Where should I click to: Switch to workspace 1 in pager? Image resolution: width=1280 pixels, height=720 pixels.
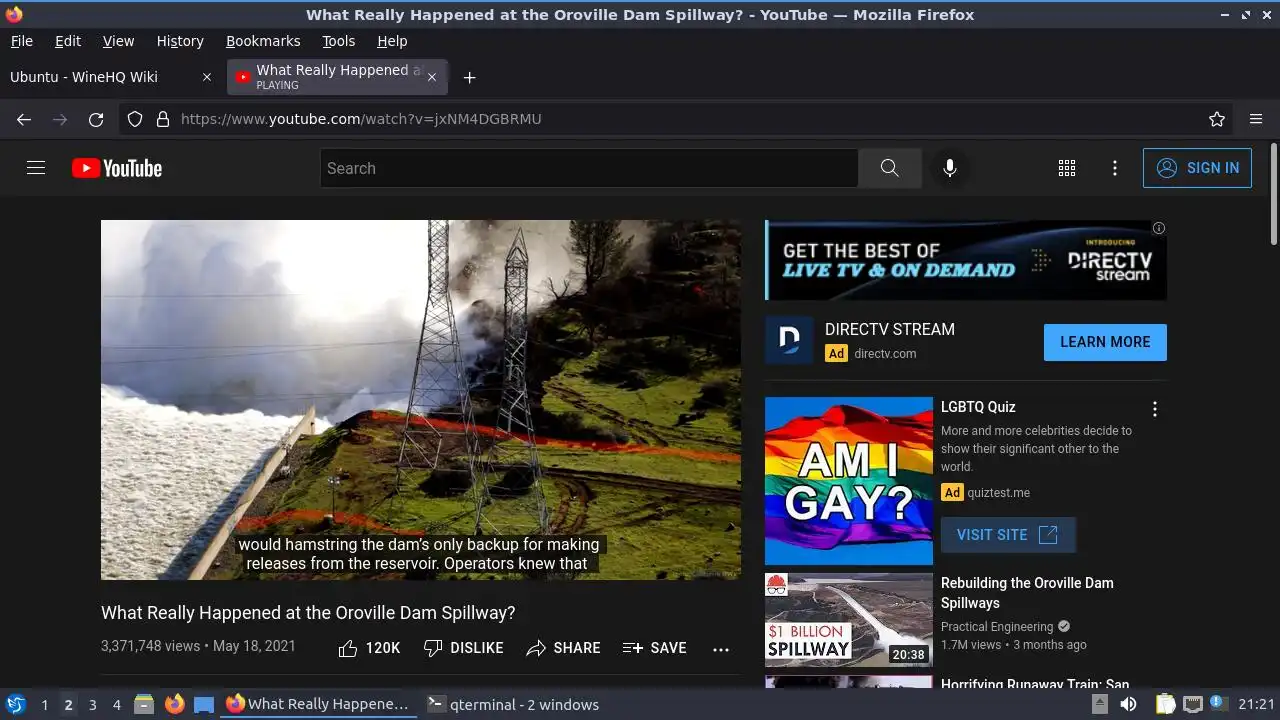pyautogui.click(x=44, y=705)
